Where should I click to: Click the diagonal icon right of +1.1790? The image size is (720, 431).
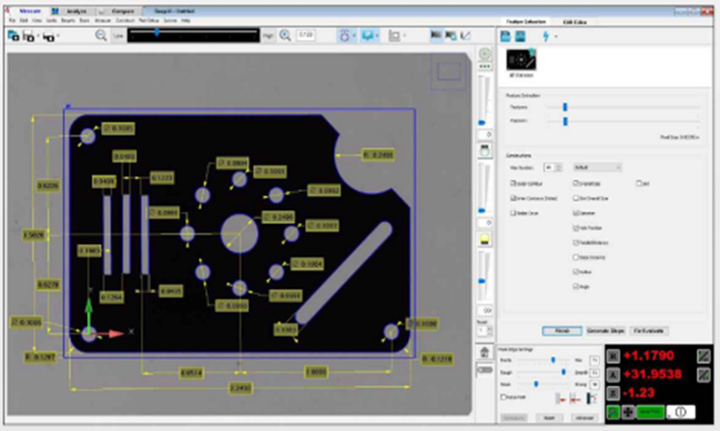point(703,356)
